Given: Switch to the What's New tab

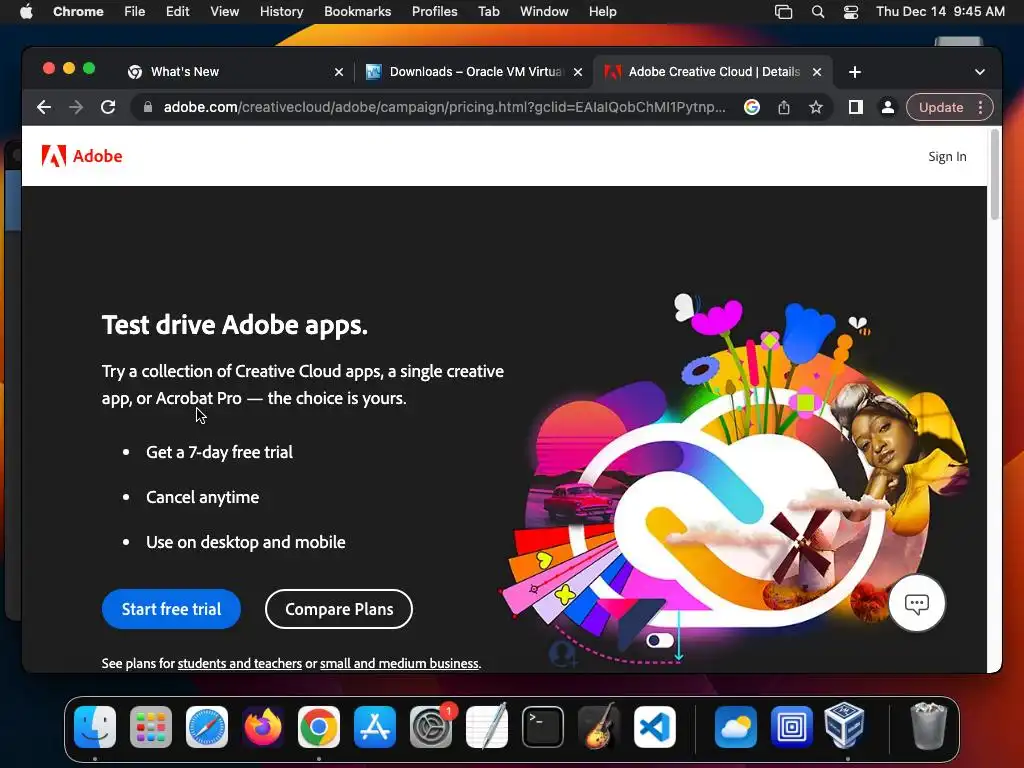Looking at the screenshot, I should pyautogui.click(x=235, y=72).
